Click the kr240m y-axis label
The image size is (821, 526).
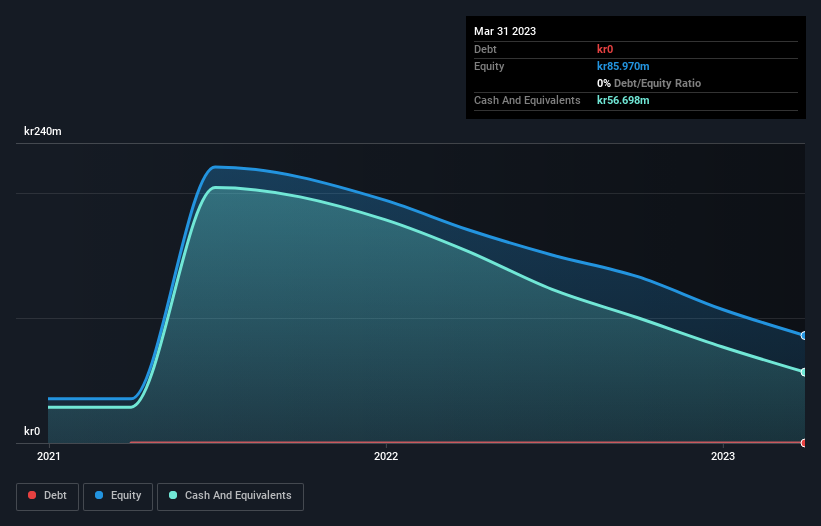click(43, 131)
